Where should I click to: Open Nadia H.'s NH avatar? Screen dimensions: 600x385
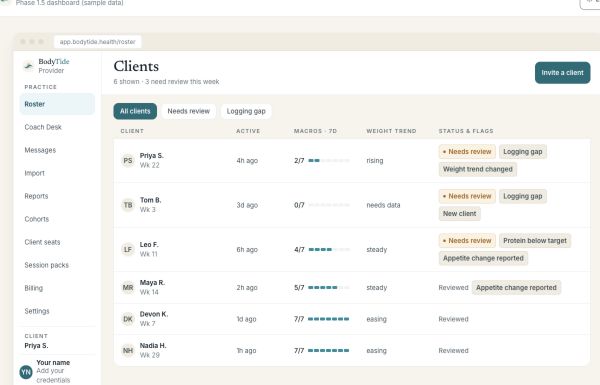pyautogui.click(x=128, y=350)
